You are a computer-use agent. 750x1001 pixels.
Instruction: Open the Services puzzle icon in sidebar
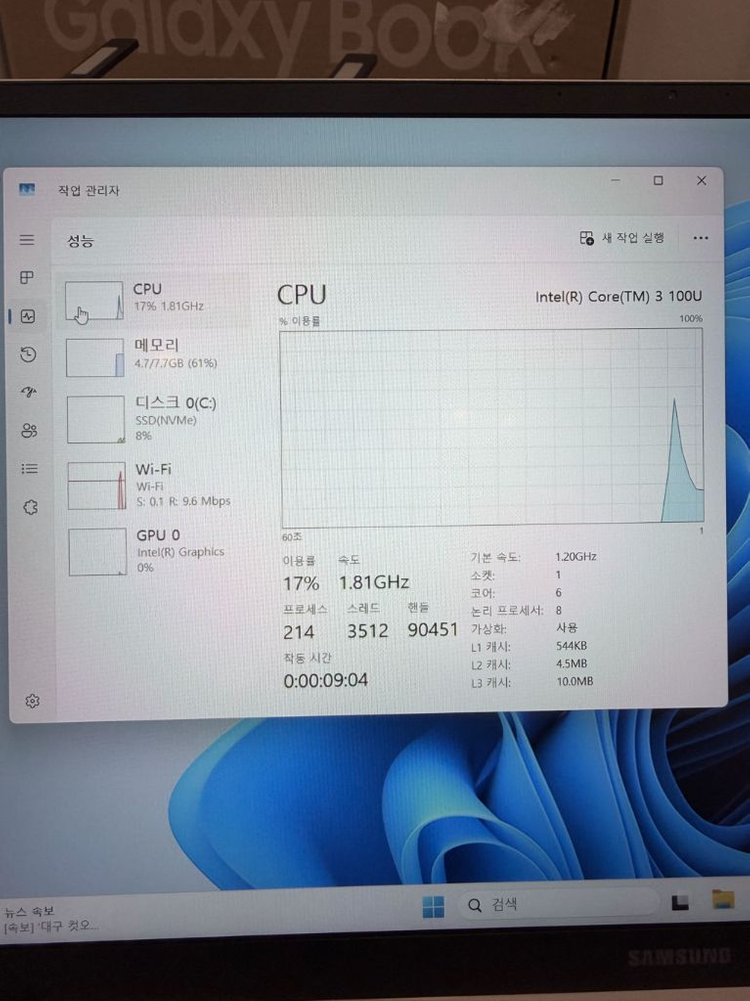30,508
